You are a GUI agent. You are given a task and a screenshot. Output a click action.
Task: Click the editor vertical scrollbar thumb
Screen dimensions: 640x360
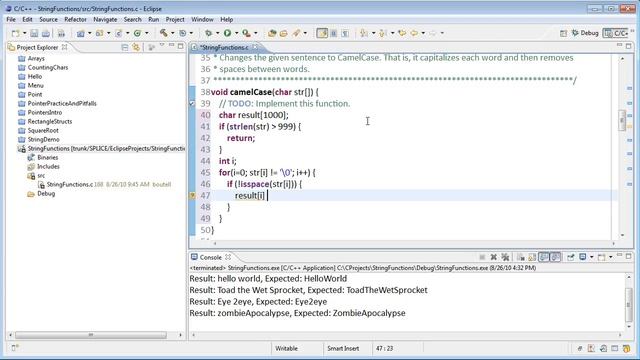622,120
